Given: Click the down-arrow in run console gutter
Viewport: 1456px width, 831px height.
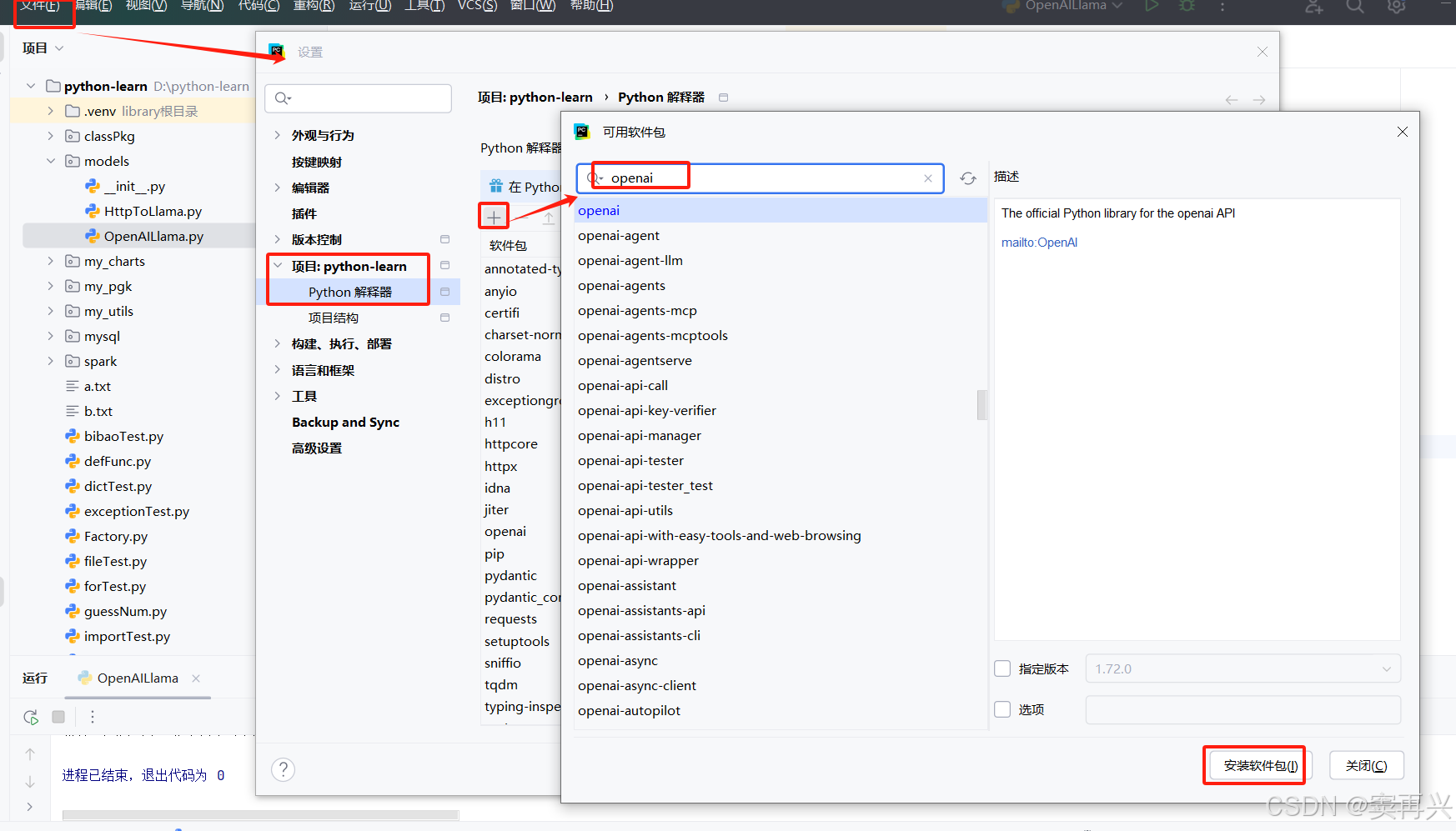Looking at the screenshot, I should 30,782.
